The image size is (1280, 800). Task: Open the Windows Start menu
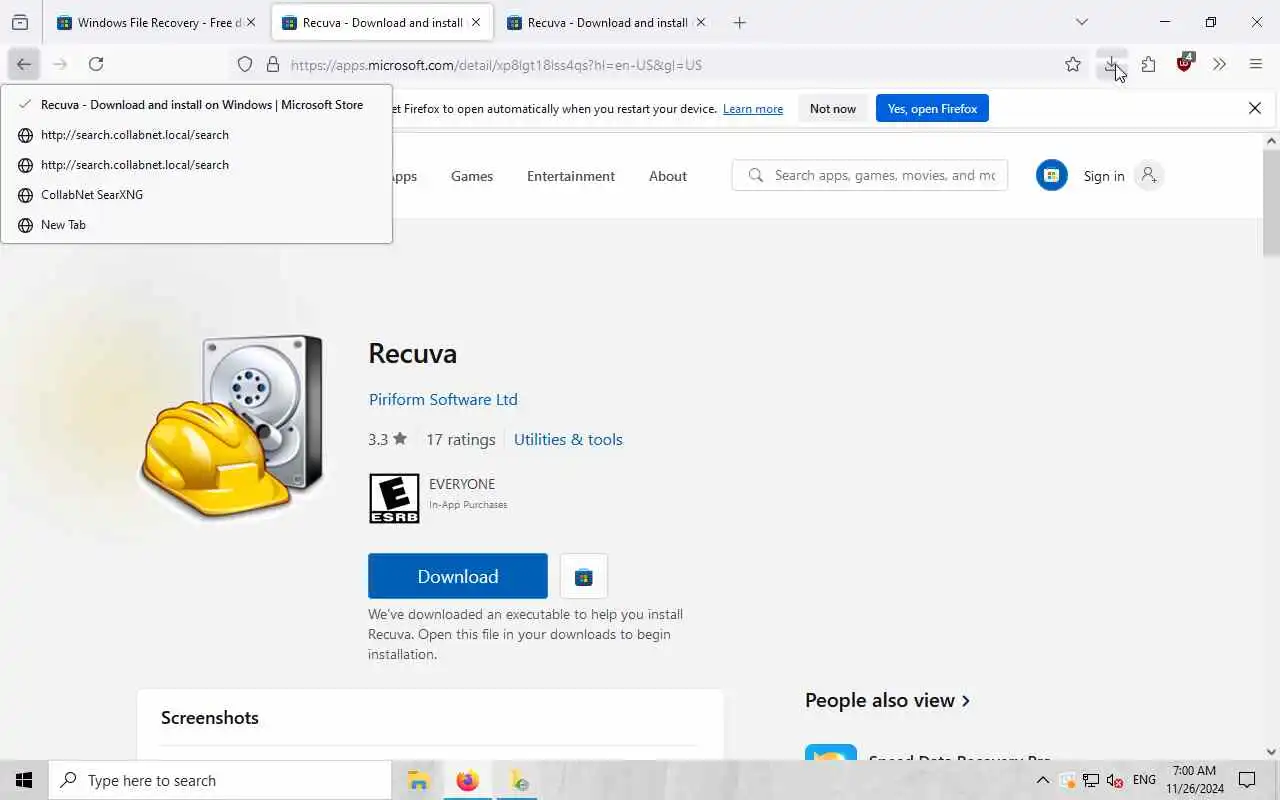(24, 780)
